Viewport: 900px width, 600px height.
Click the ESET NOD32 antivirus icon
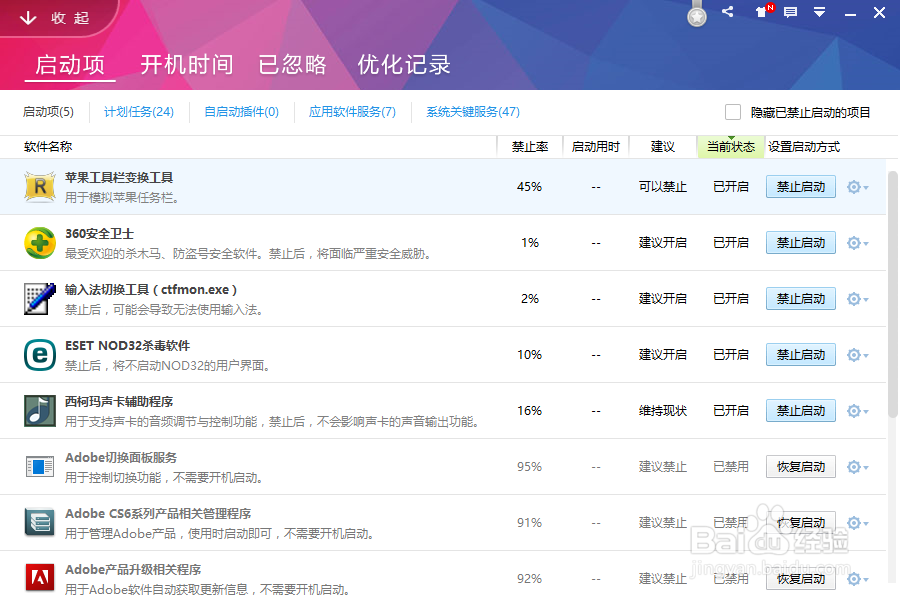pyautogui.click(x=39, y=354)
